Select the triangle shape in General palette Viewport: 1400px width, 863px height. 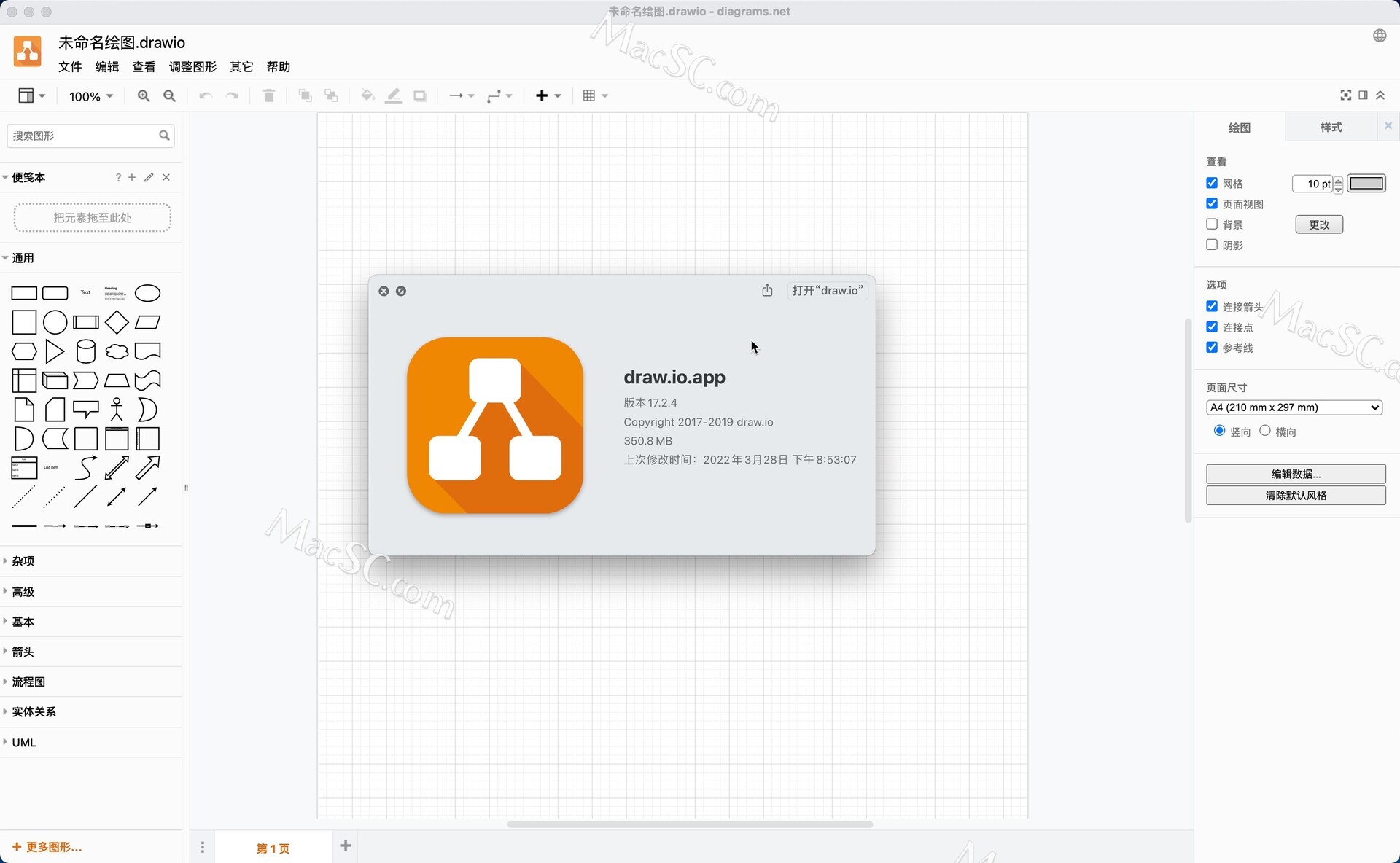click(x=55, y=351)
